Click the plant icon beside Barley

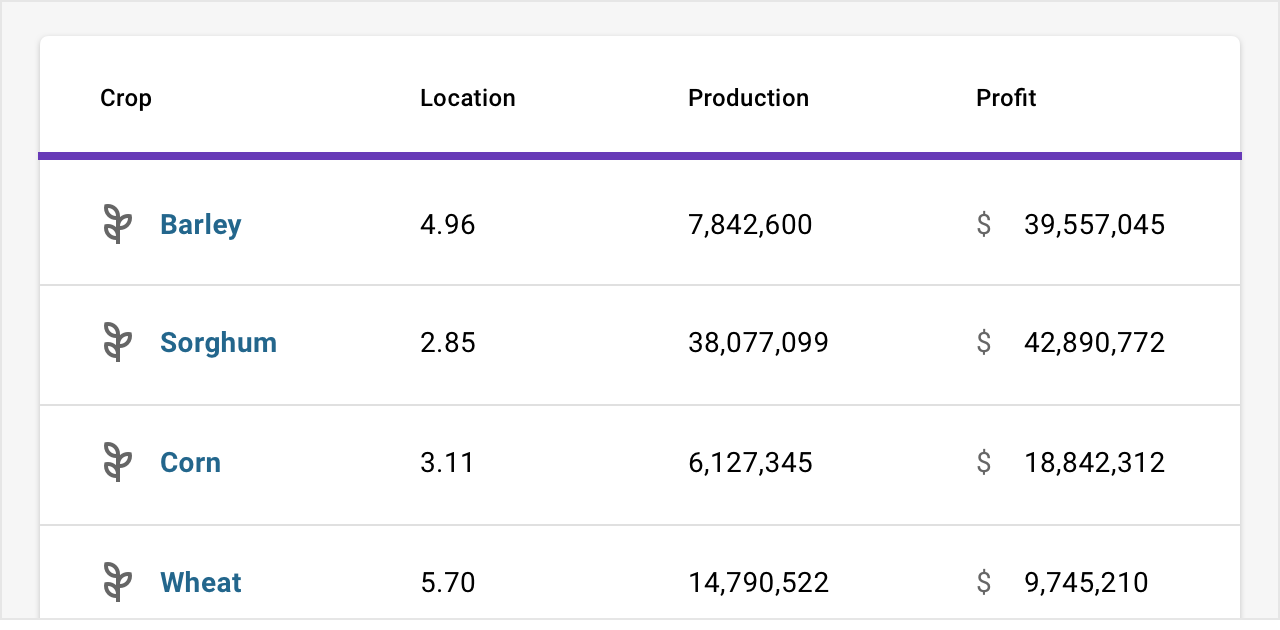118,224
